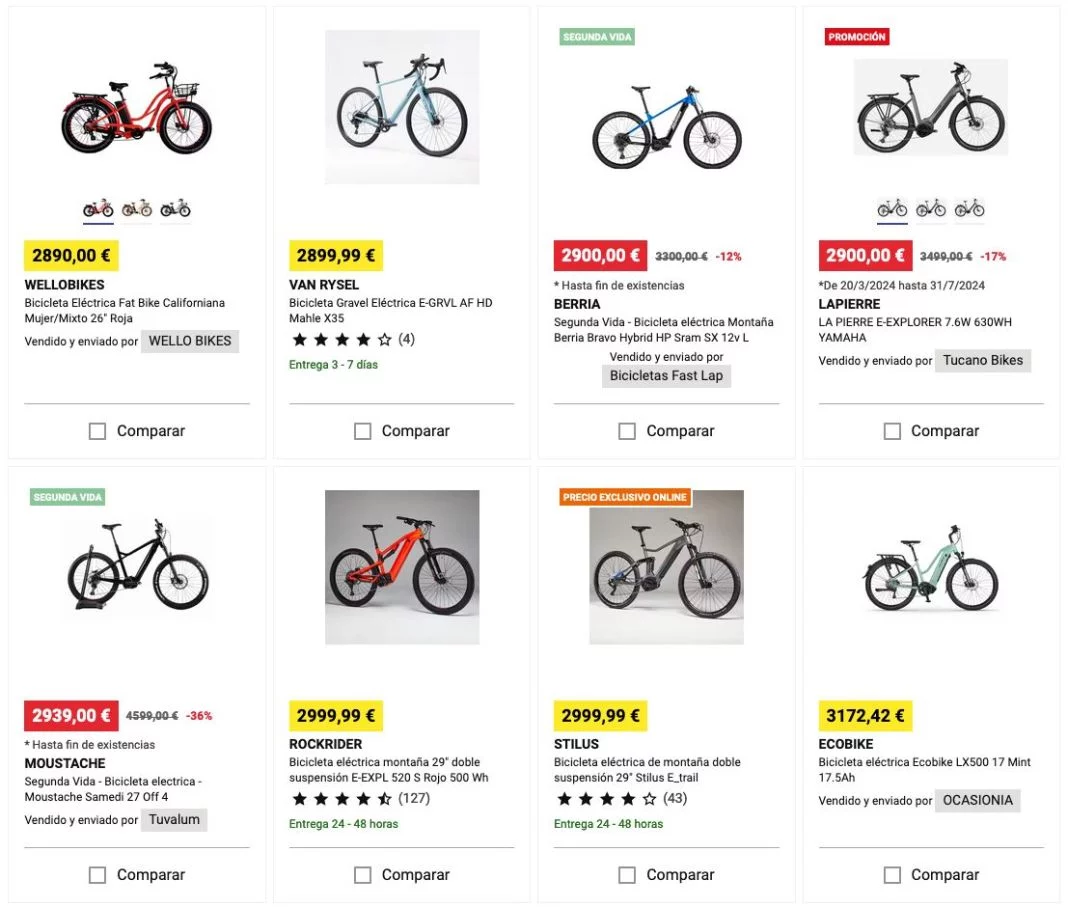Image resolution: width=1068 pixels, height=907 pixels.
Task: Click the Tuvalum seller tag
Action: click(x=174, y=820)
